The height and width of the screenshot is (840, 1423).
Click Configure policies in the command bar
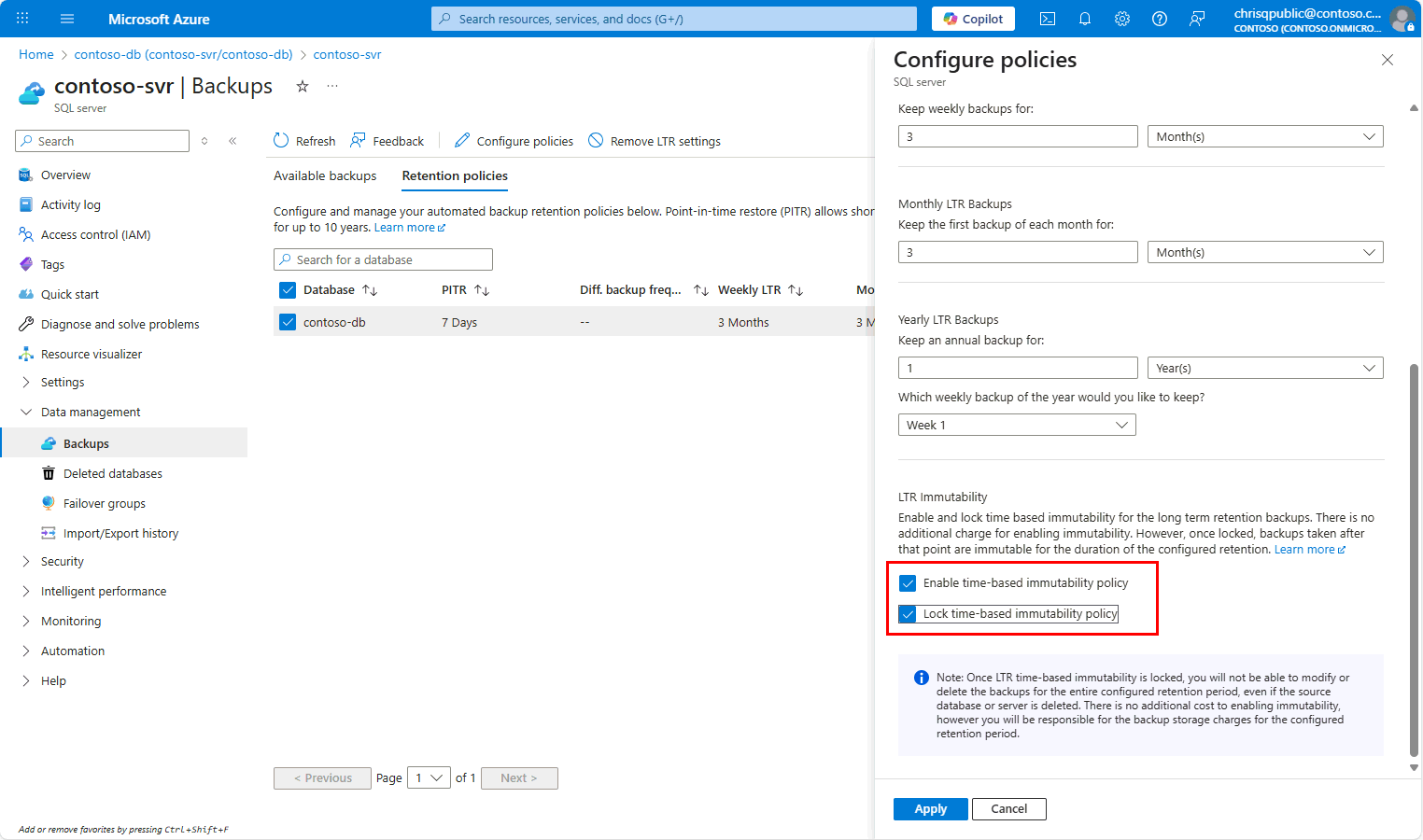[514, 141]
